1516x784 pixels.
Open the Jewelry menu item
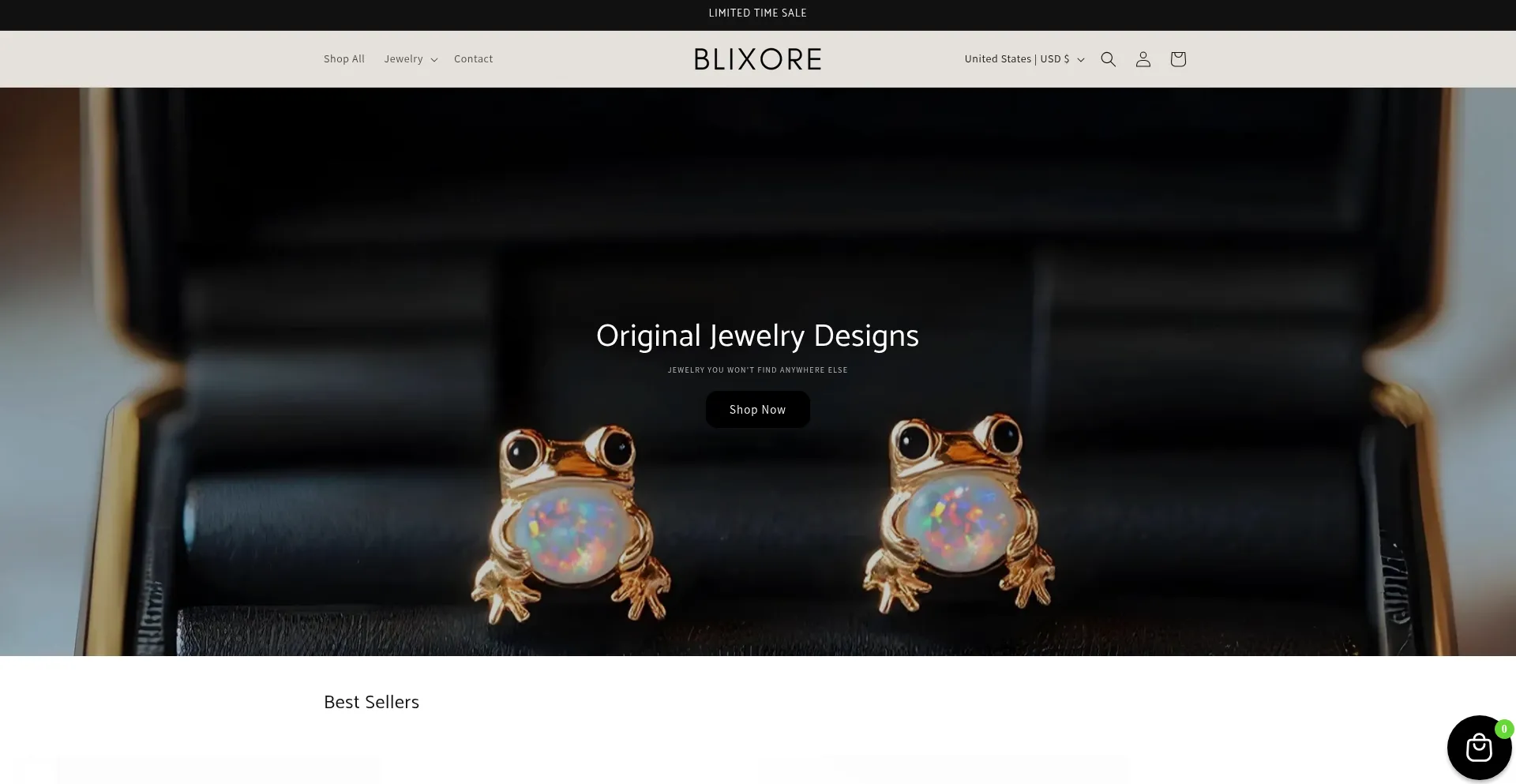pos(403,59)
